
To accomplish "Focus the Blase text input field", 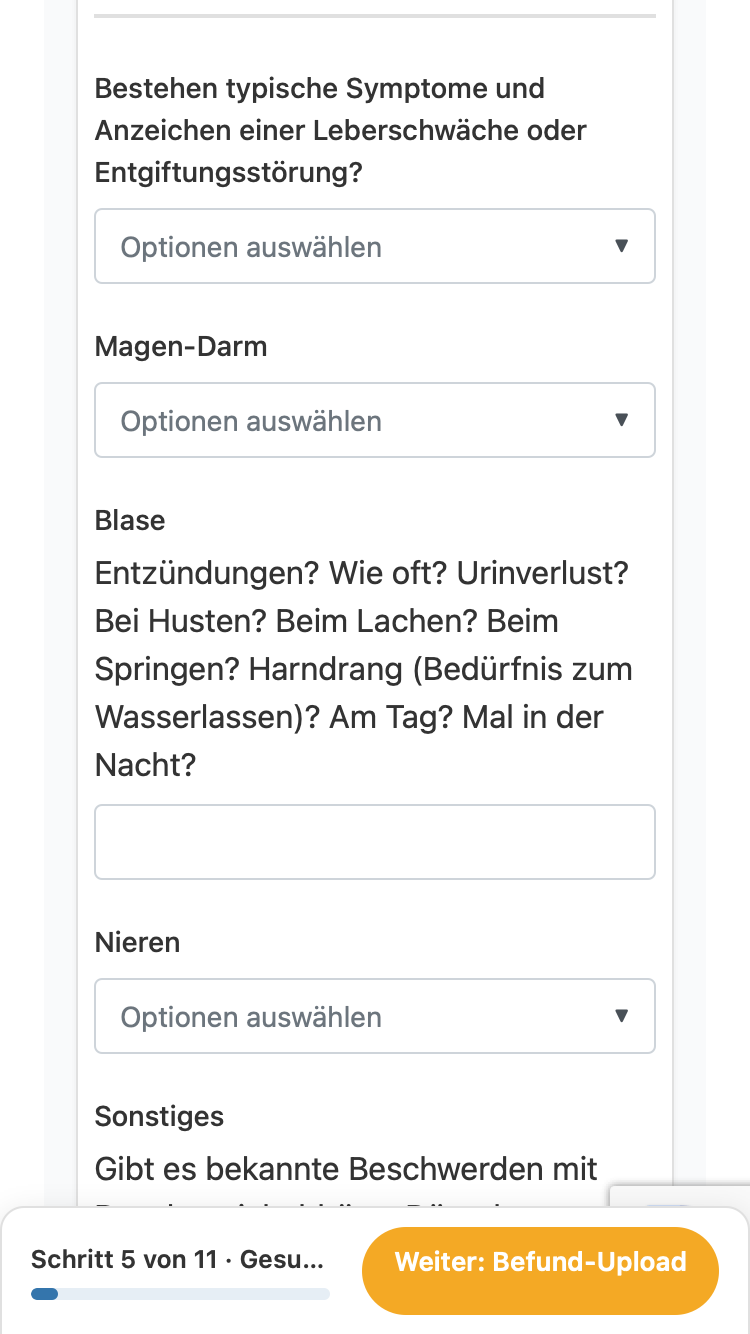I will coord(375,842).
